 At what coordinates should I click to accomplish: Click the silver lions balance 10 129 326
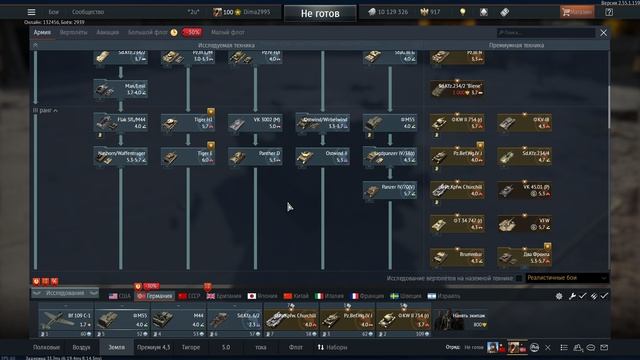388,12
